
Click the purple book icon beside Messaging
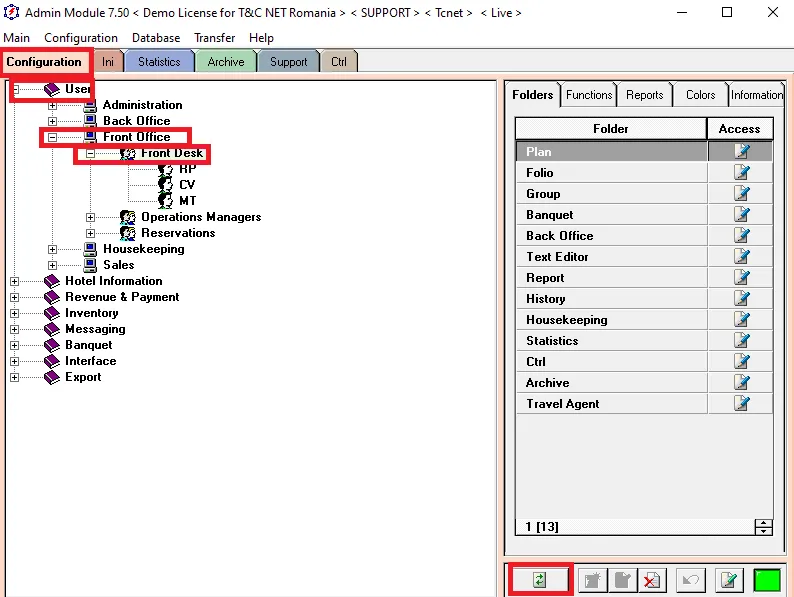click(x=52, y=329)
